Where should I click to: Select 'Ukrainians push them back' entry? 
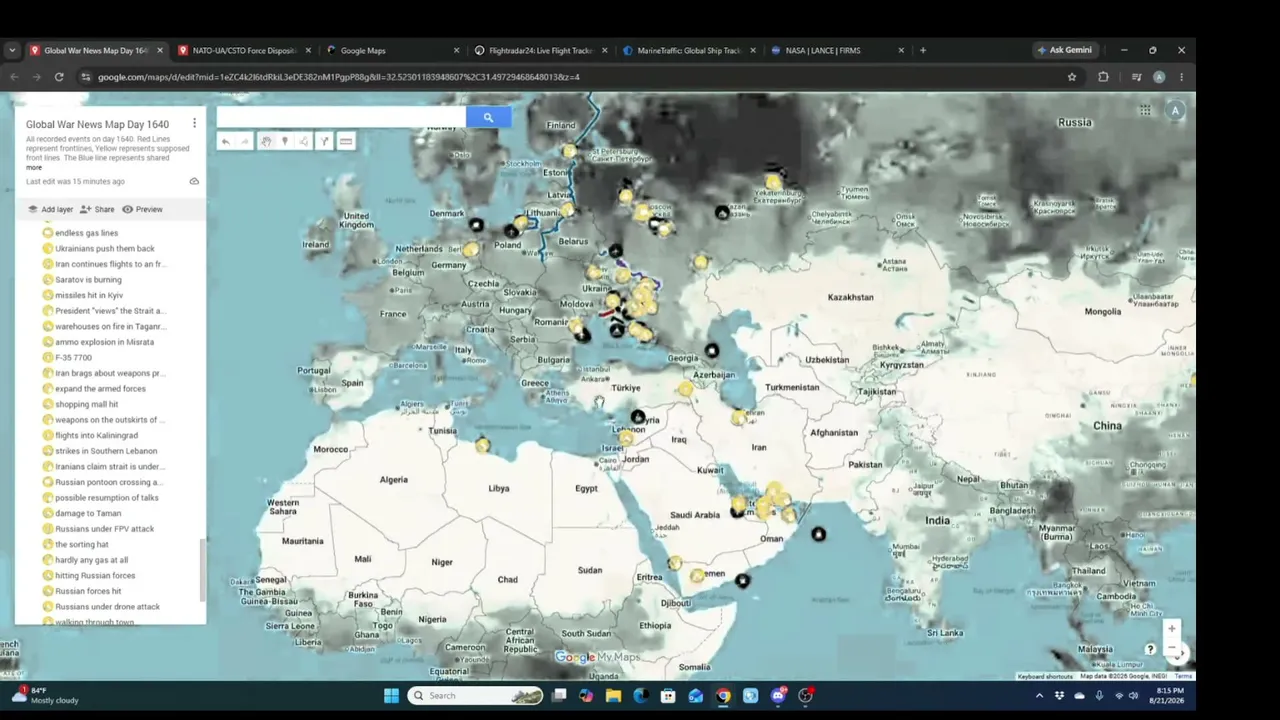click(x=105, y=249)
